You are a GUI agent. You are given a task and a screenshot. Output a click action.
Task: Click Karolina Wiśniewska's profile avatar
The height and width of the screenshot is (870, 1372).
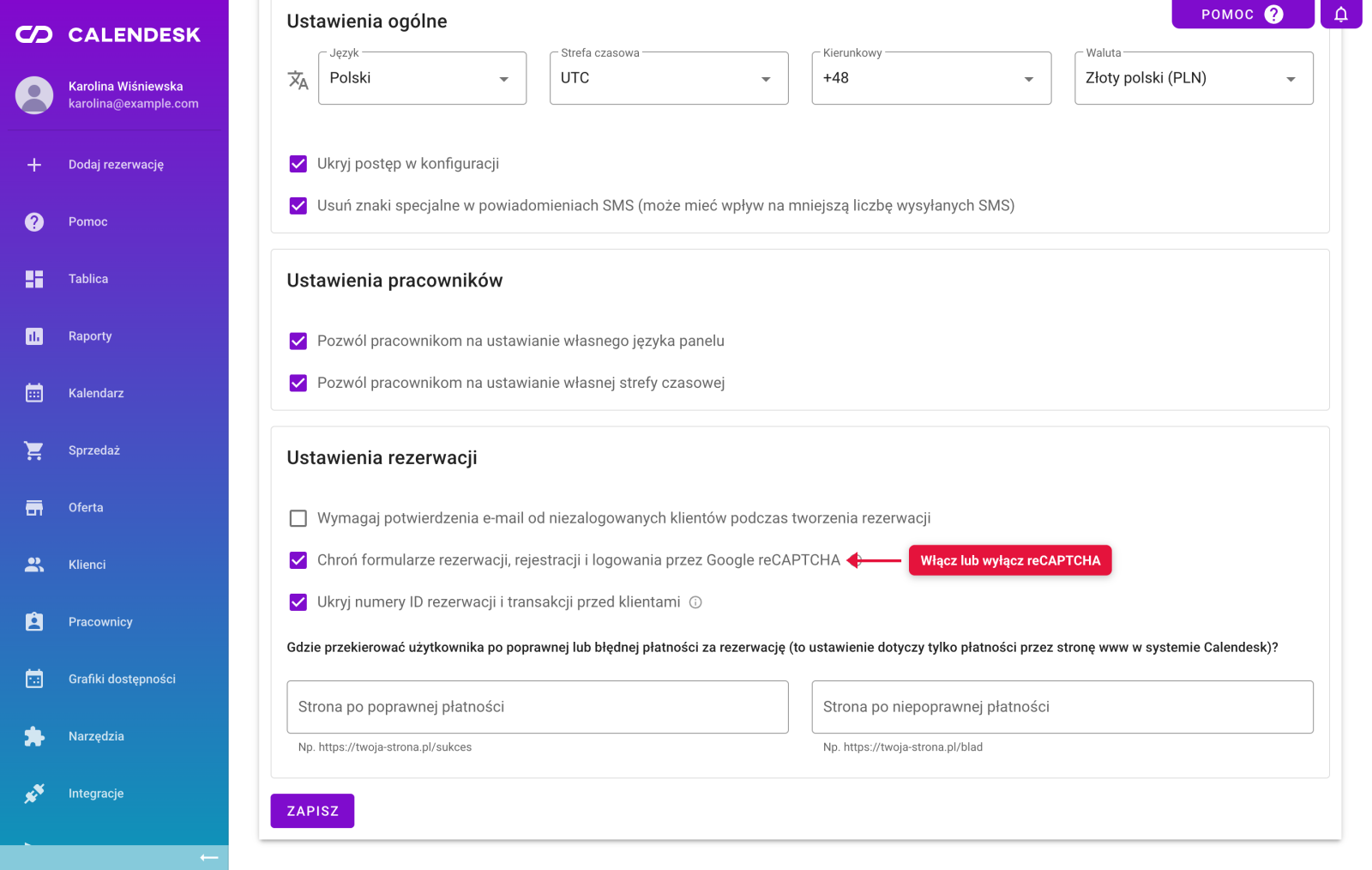(x=34, y=95)
